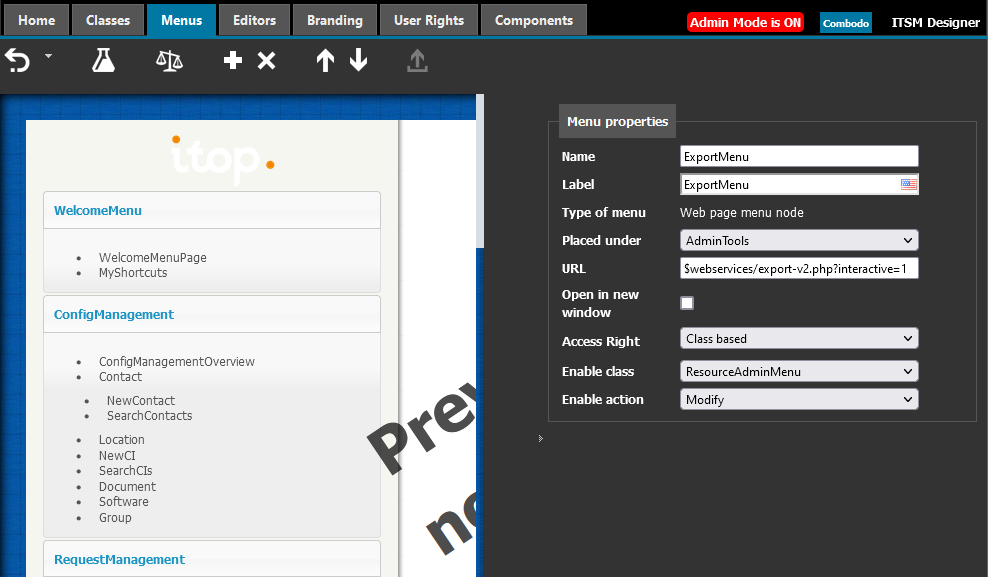Move menu down with down arrow

click(359, 61)
